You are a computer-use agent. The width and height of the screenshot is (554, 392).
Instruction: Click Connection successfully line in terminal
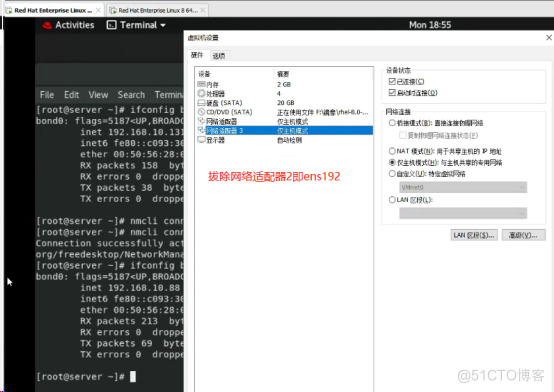(110, 244)
